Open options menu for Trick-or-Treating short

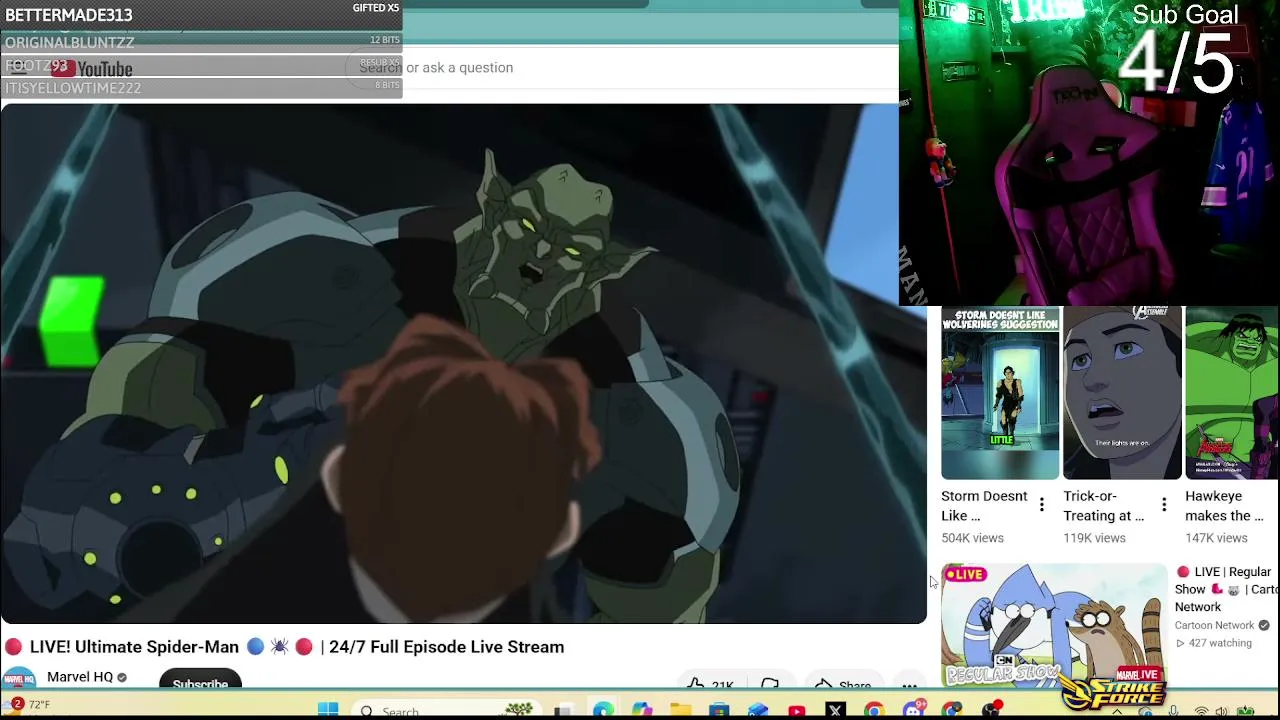(x=1163, y=505)
